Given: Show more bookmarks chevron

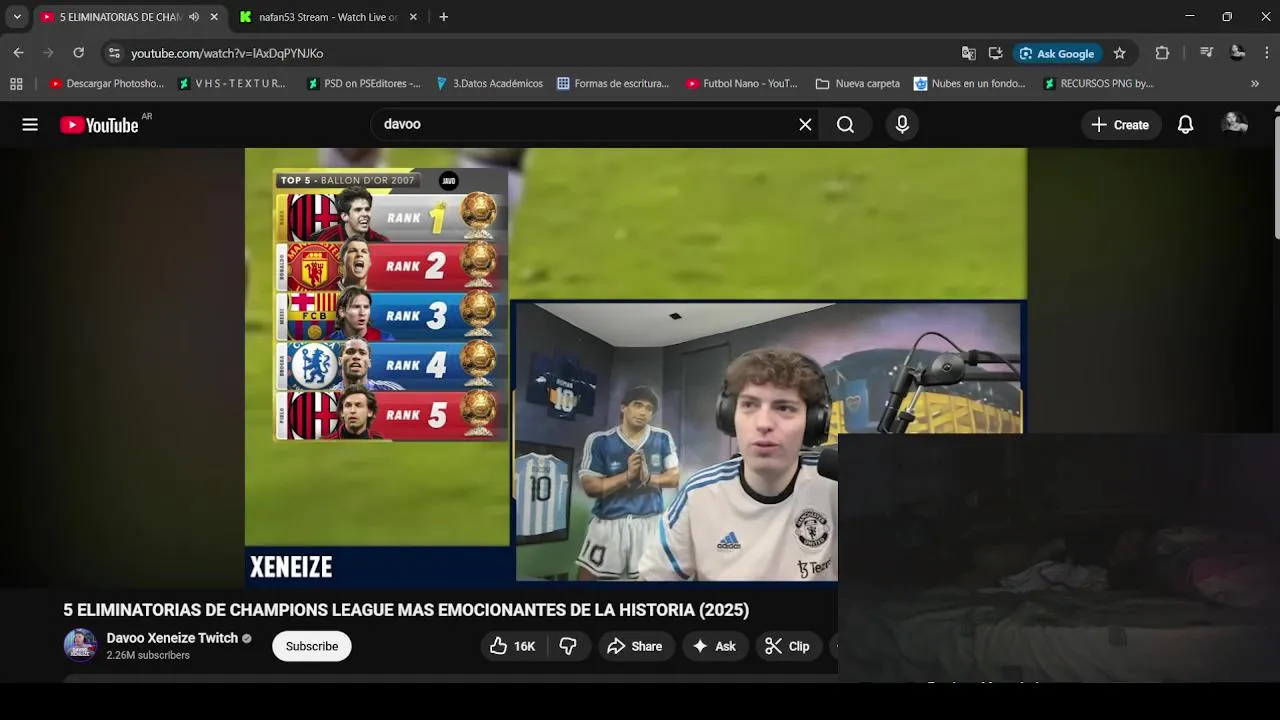Looking at the screenshot, I should [x=1255, y=84].
